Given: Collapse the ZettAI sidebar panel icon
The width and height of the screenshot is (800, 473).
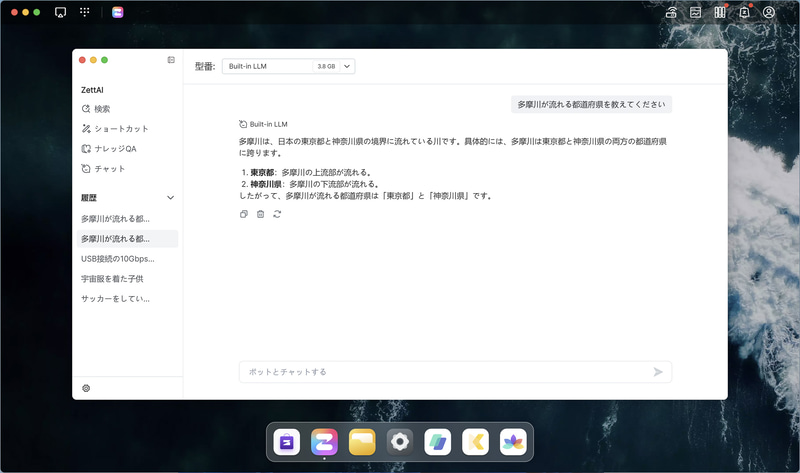Looking at the screenshot, I should point(171,60).
